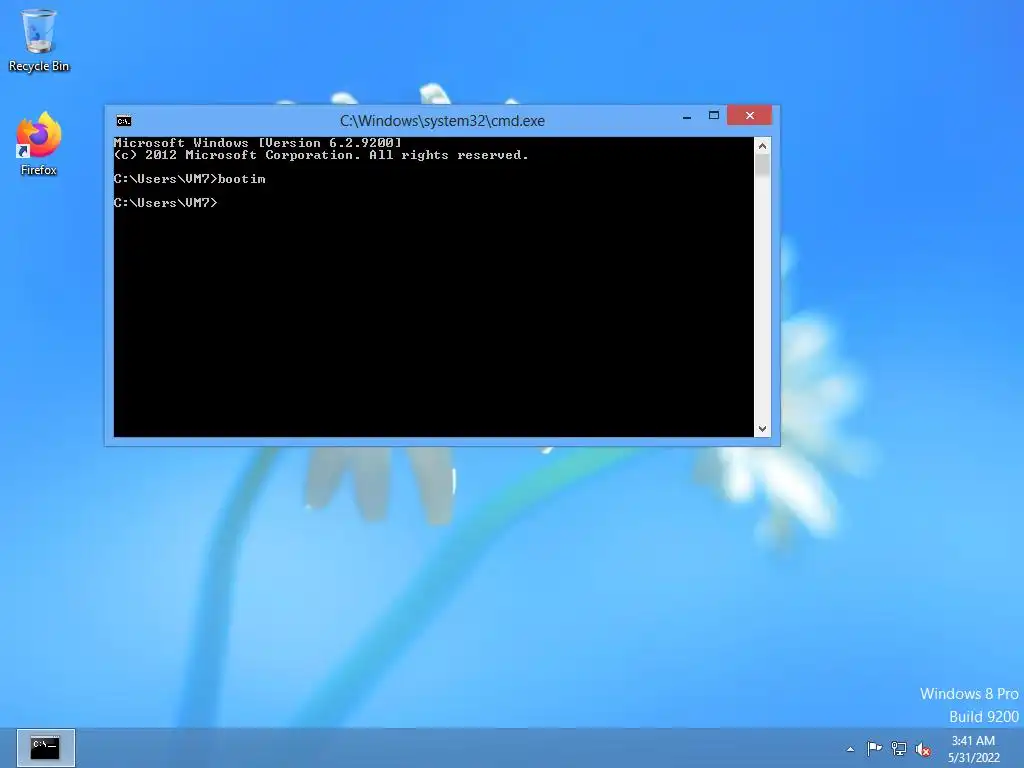Launch the Firefox desktop shortcut
1024x768 pixels.
39,144
